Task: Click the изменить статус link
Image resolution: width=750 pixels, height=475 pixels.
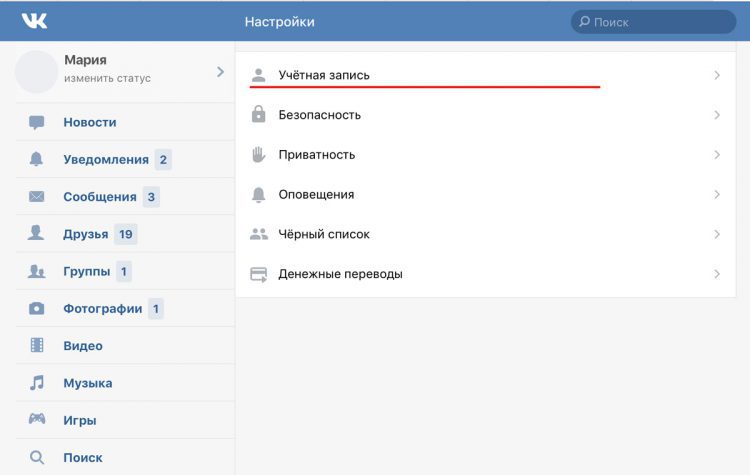Action: click(x=107, y=78)
